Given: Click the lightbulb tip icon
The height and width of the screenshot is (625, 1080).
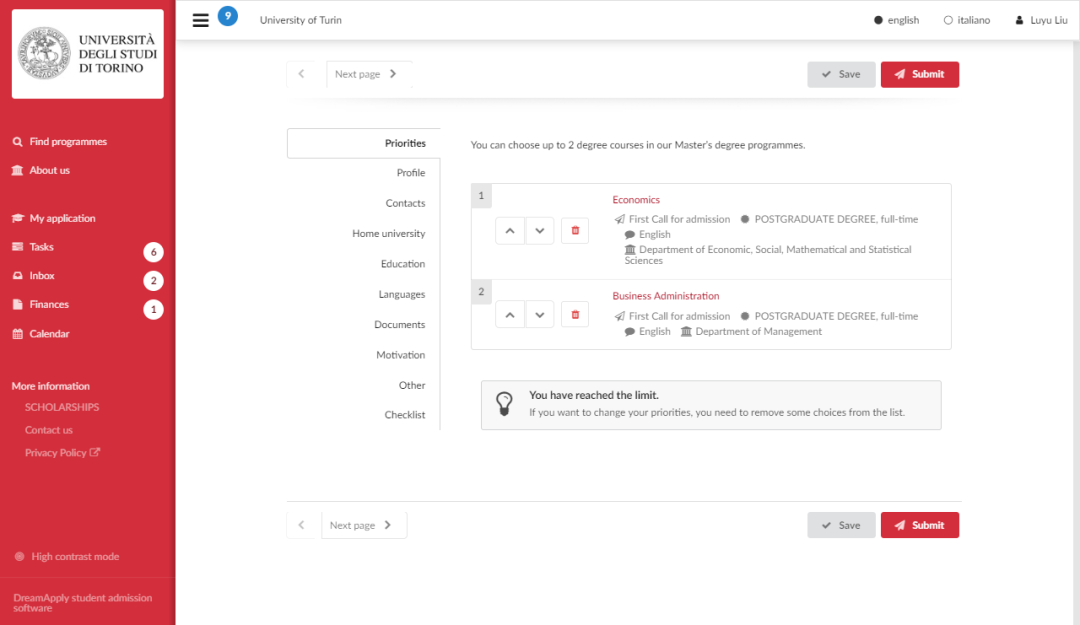Looking at the screenshot, I should click(x=504, y=404).
